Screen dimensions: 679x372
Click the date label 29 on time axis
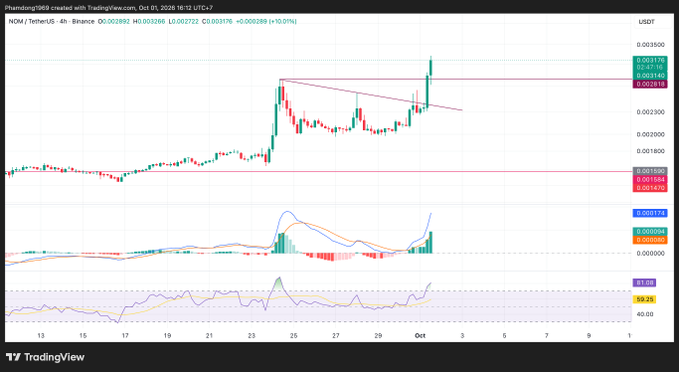378,336
